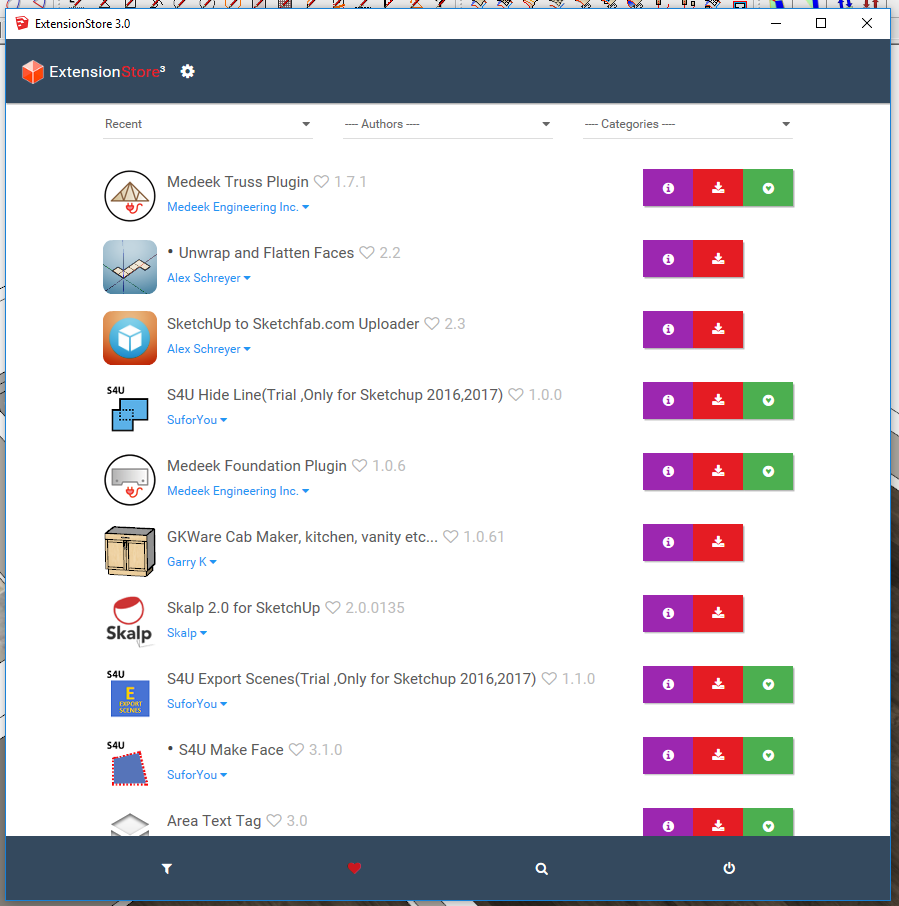Image resolution: width=899 pixels, height=906 pixels.
Task: Download S4U Hide Line
Action: [718, 400]
